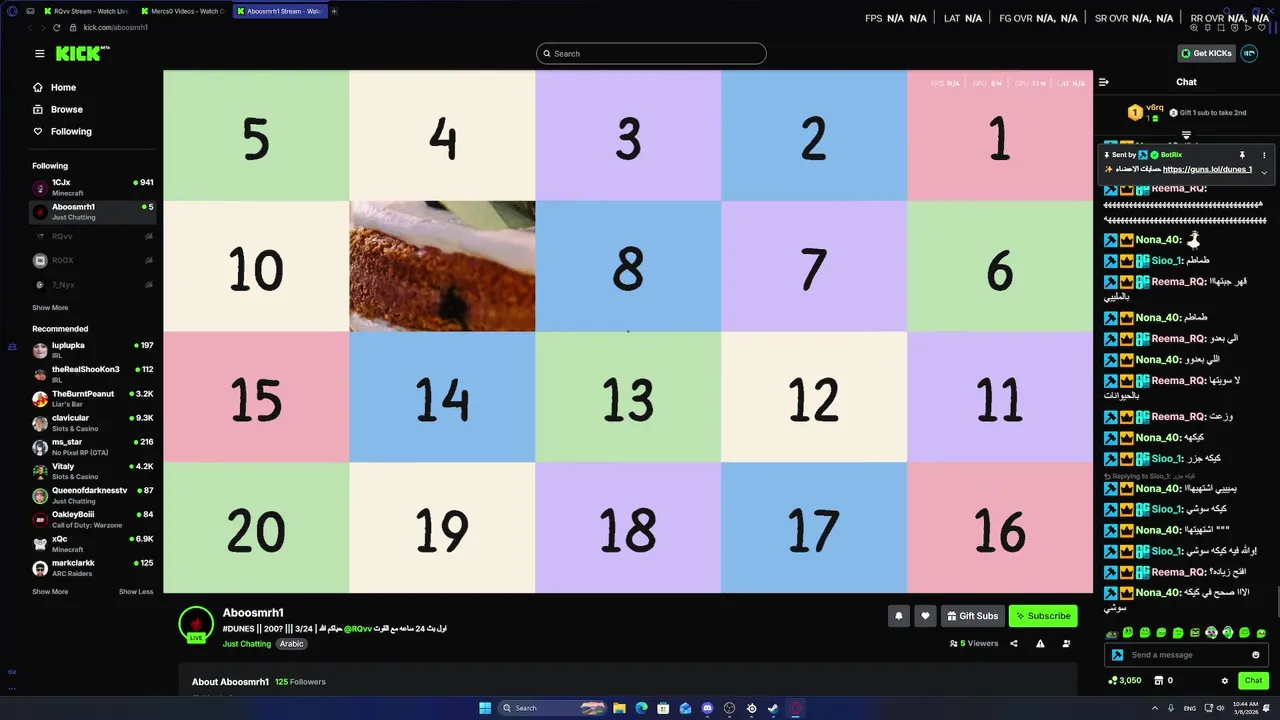Go to Browse in sidebar
This screenshot has width=1280, height=720.
tap(58, 110)
